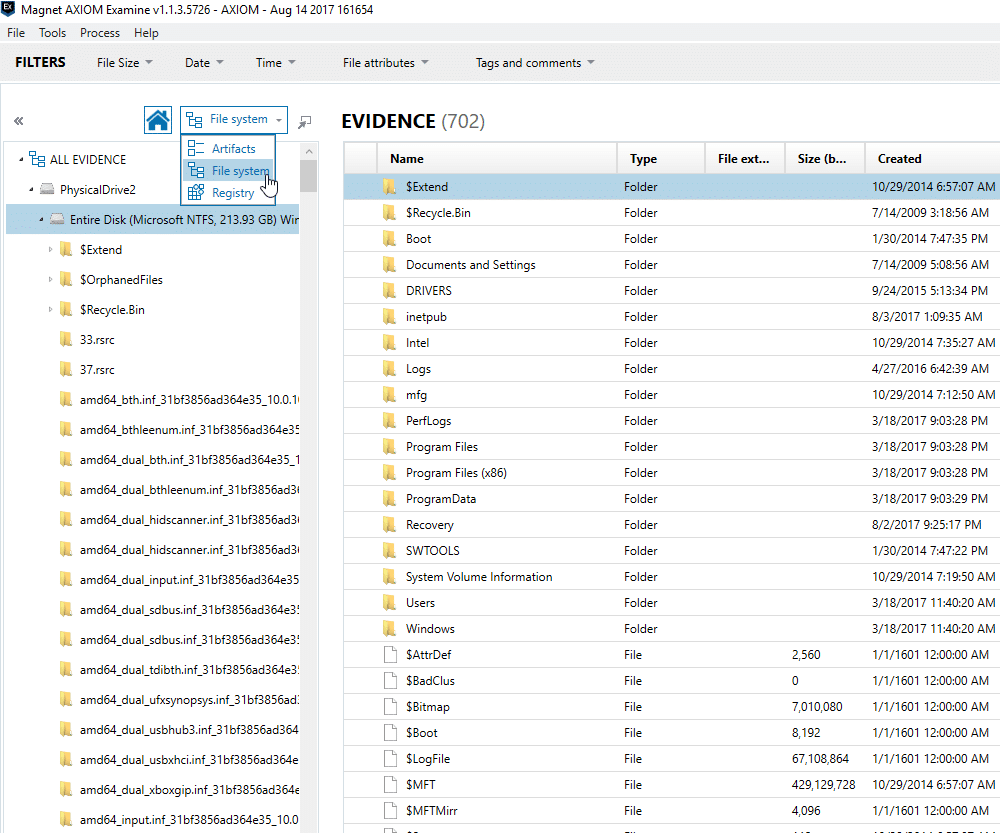Click the $LogFile file icon
Screen dimensions: 1000x833
click(390, 759)
